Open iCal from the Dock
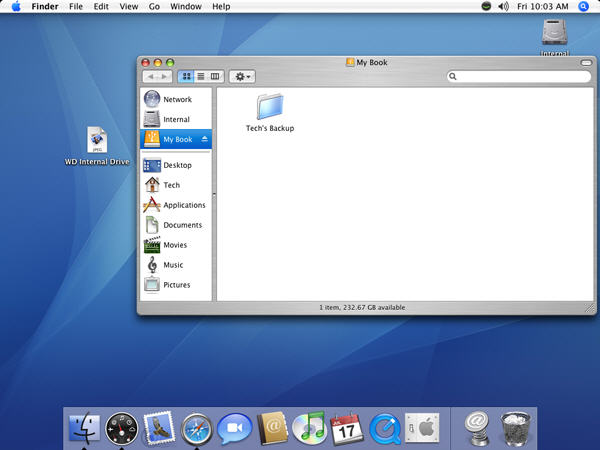600x450 pixels. 347,429
